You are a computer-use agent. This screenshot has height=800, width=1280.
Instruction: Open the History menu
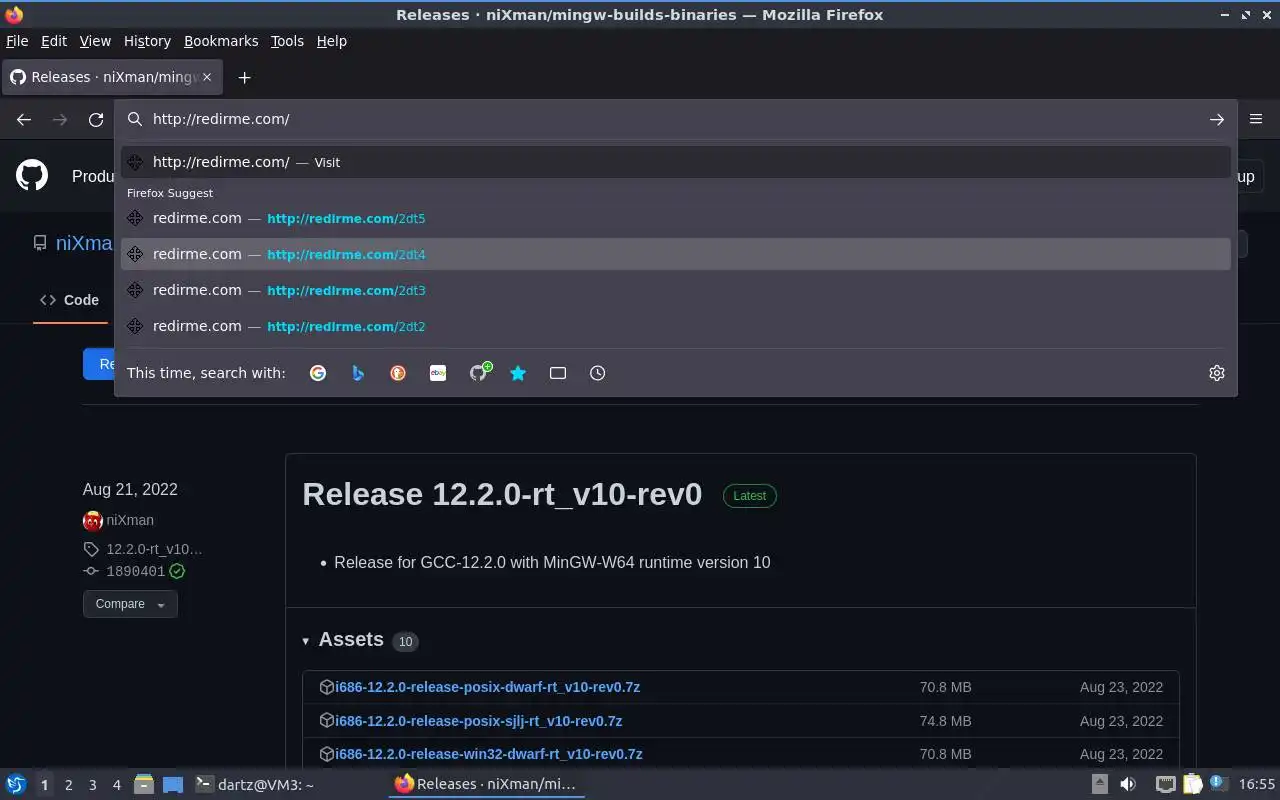tap(147, 41)
